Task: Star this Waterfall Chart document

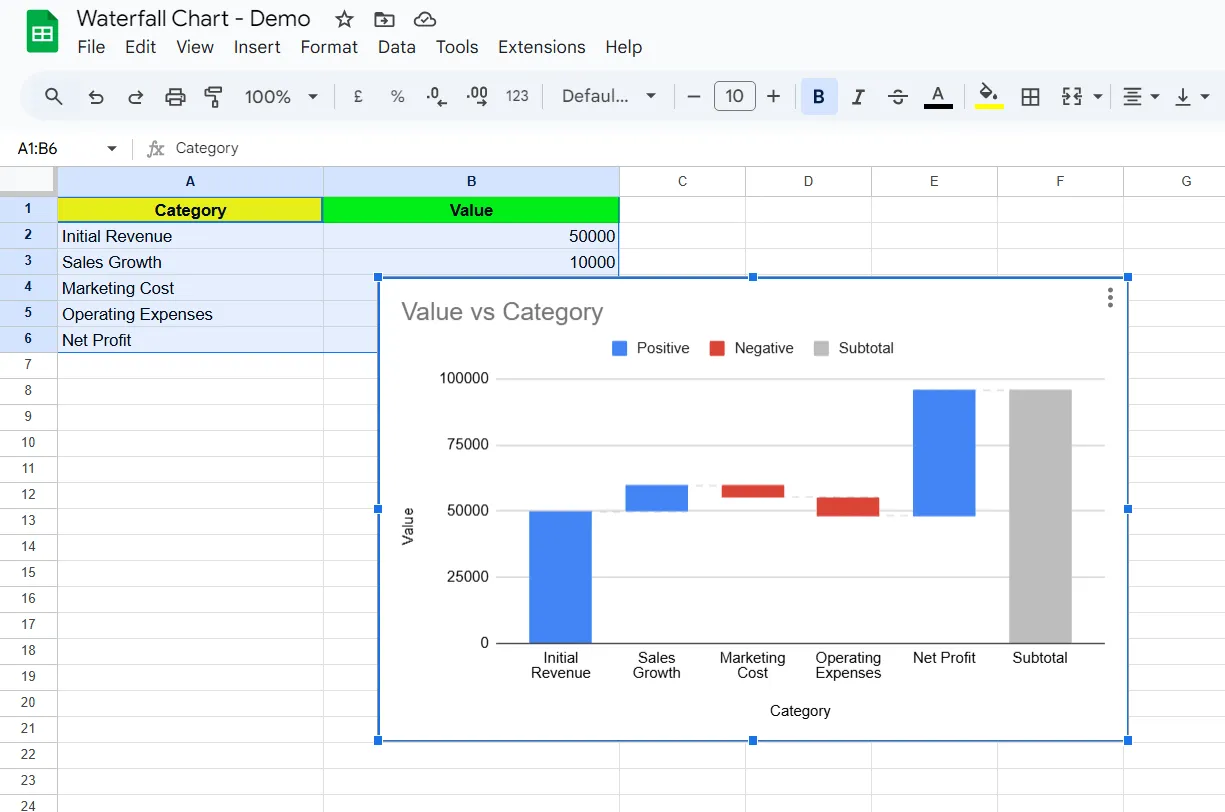Action: [x=344, y=19]
